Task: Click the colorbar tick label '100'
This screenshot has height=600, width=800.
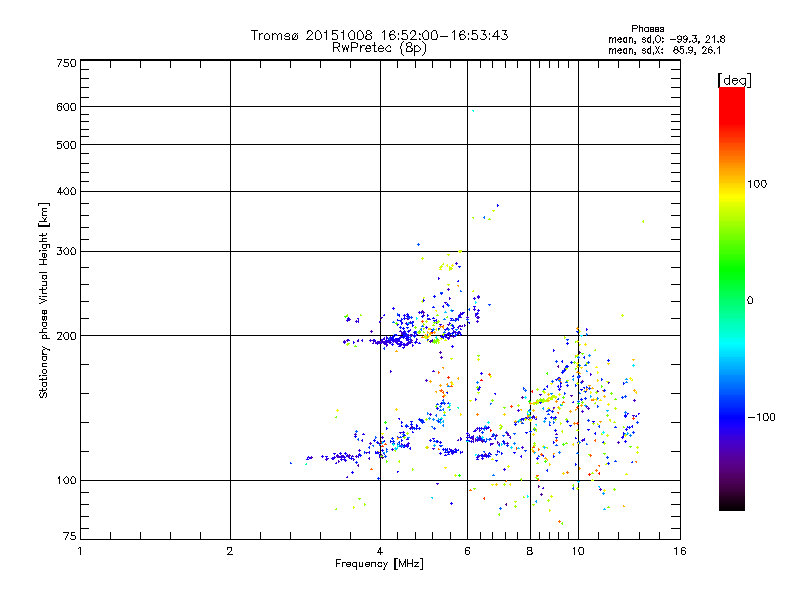Action: point(757,184)
